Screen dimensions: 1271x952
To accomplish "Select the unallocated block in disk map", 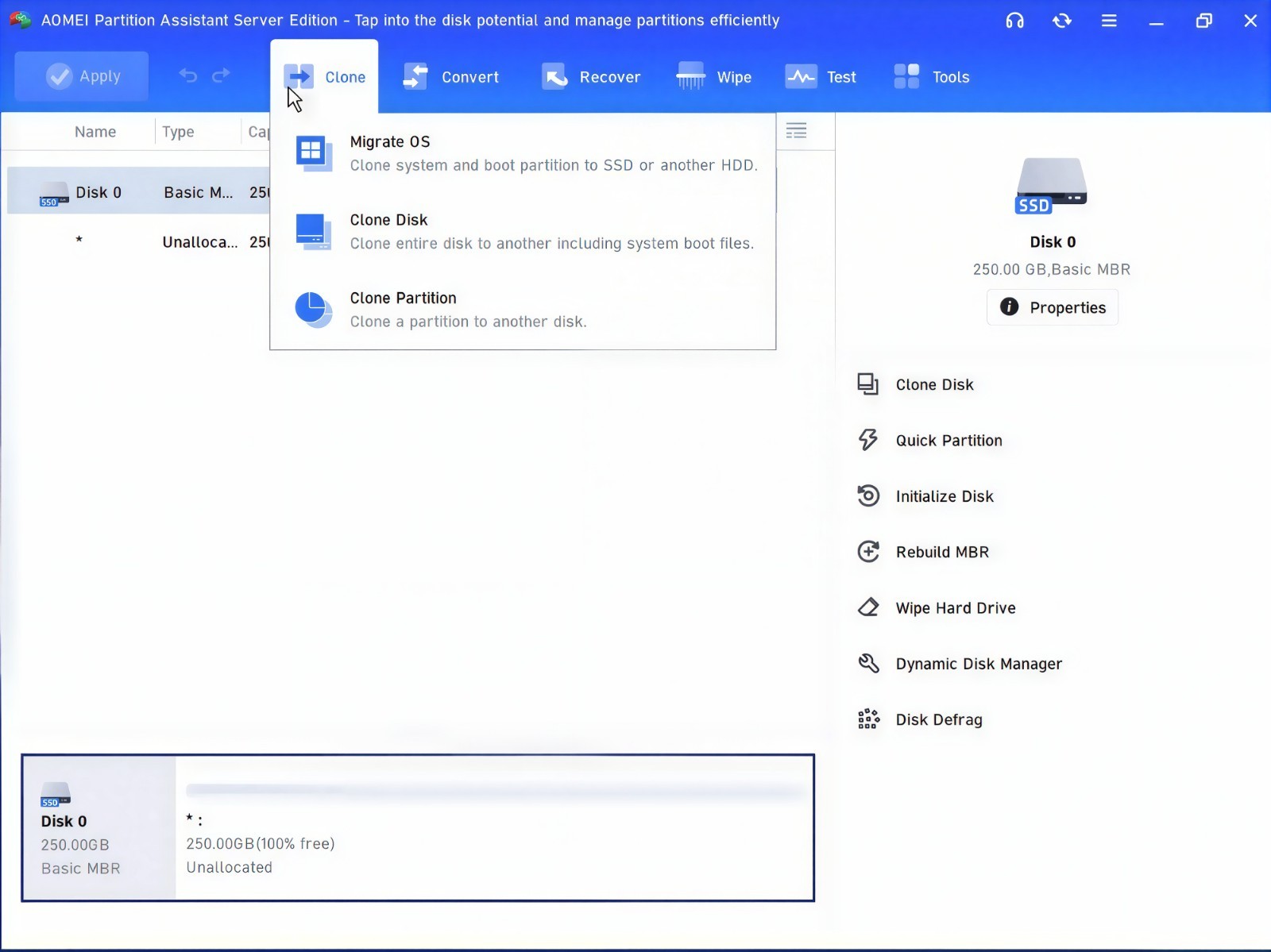I will point(494,828).
